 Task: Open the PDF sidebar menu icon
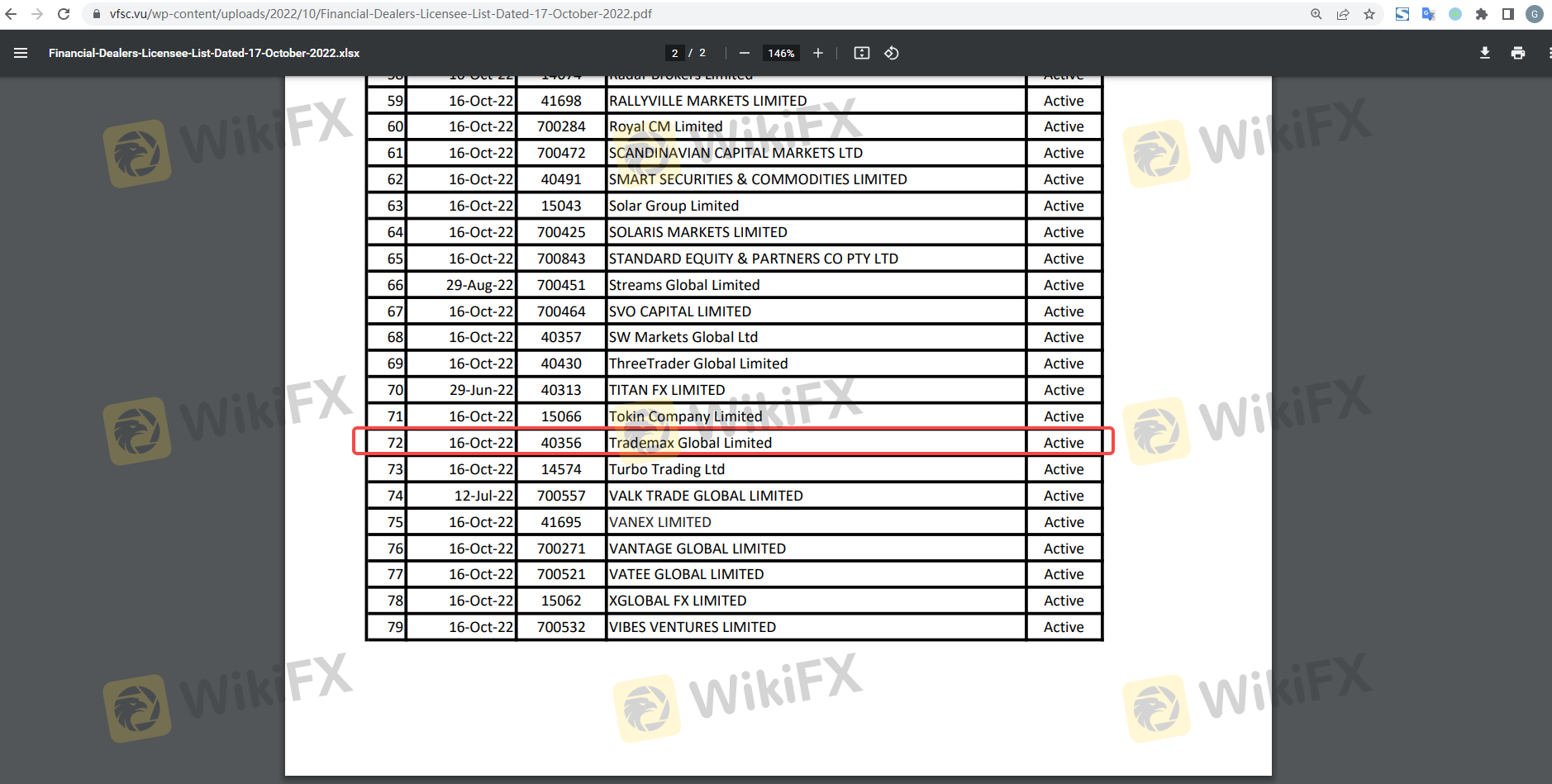pos(21,53)
